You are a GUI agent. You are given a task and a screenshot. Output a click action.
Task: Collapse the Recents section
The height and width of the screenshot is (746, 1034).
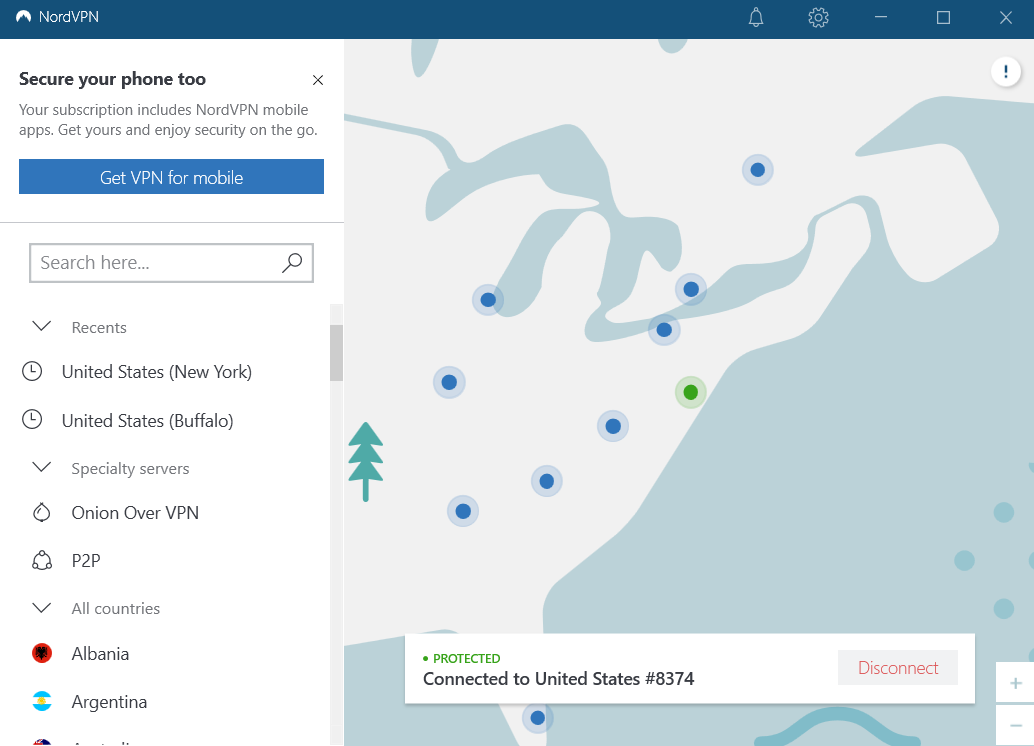pyautogui.click(x=42, y=326)
